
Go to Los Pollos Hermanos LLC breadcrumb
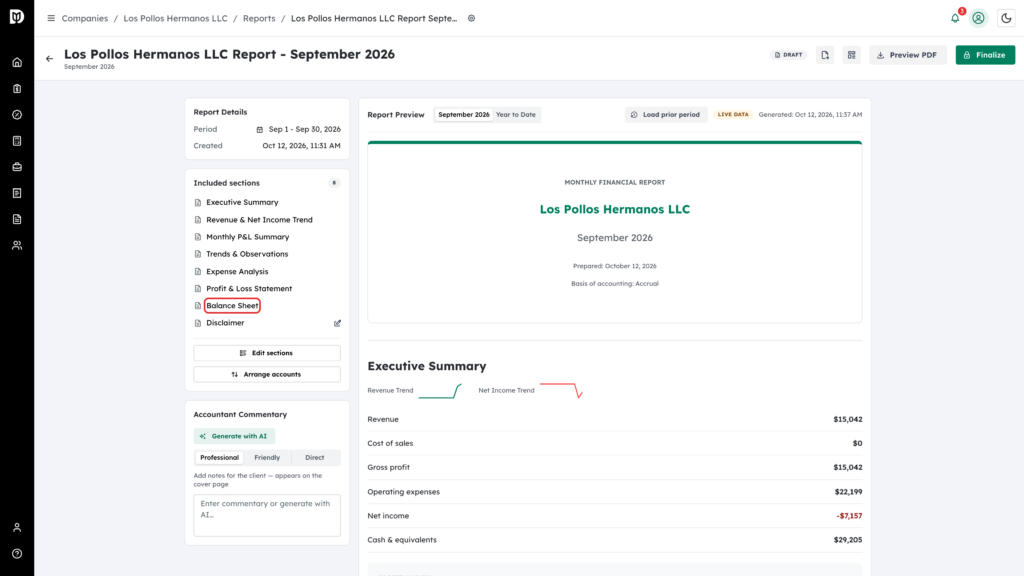coord(175,18)
